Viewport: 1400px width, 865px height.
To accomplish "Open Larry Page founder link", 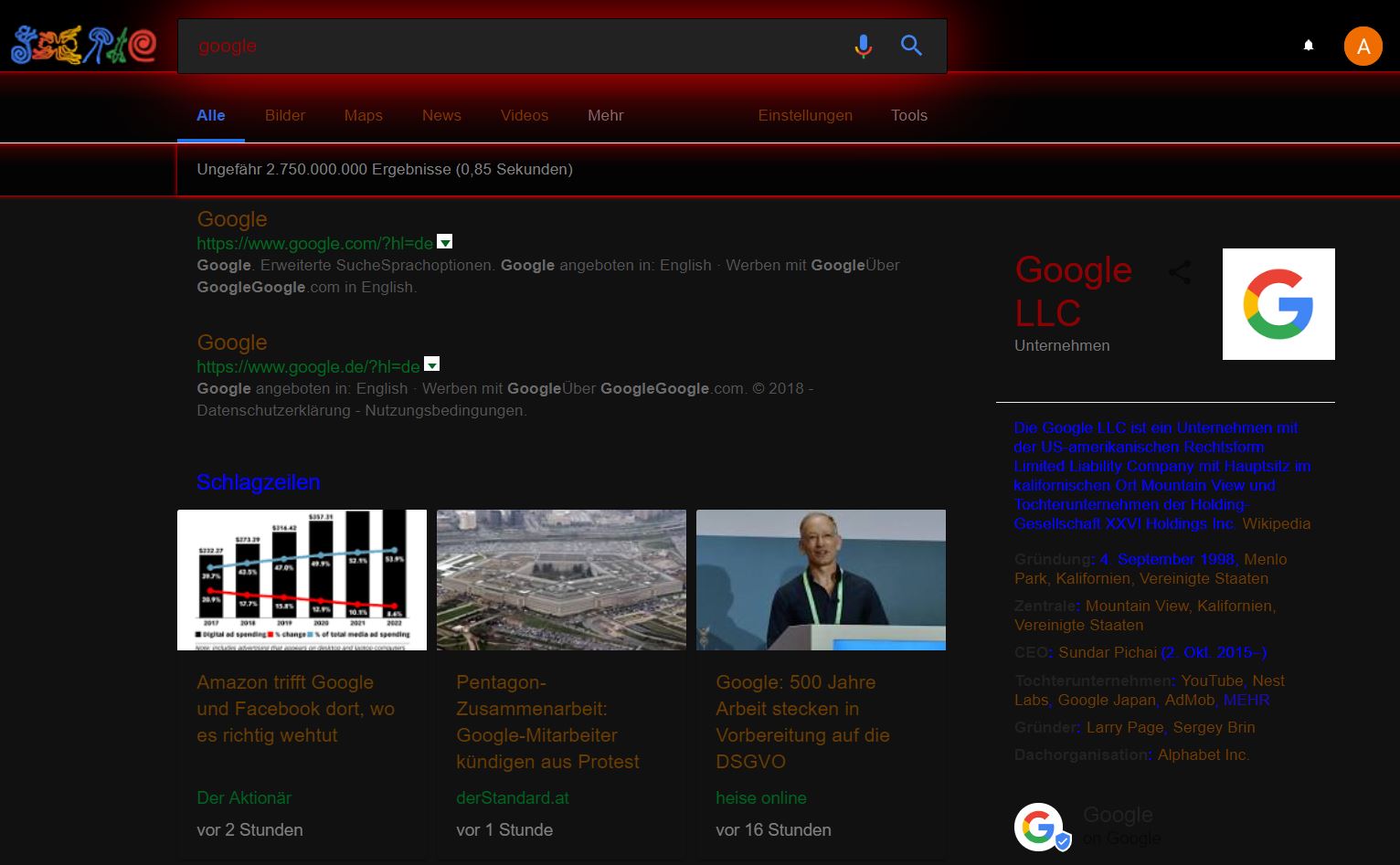I will pos(1125,727).
